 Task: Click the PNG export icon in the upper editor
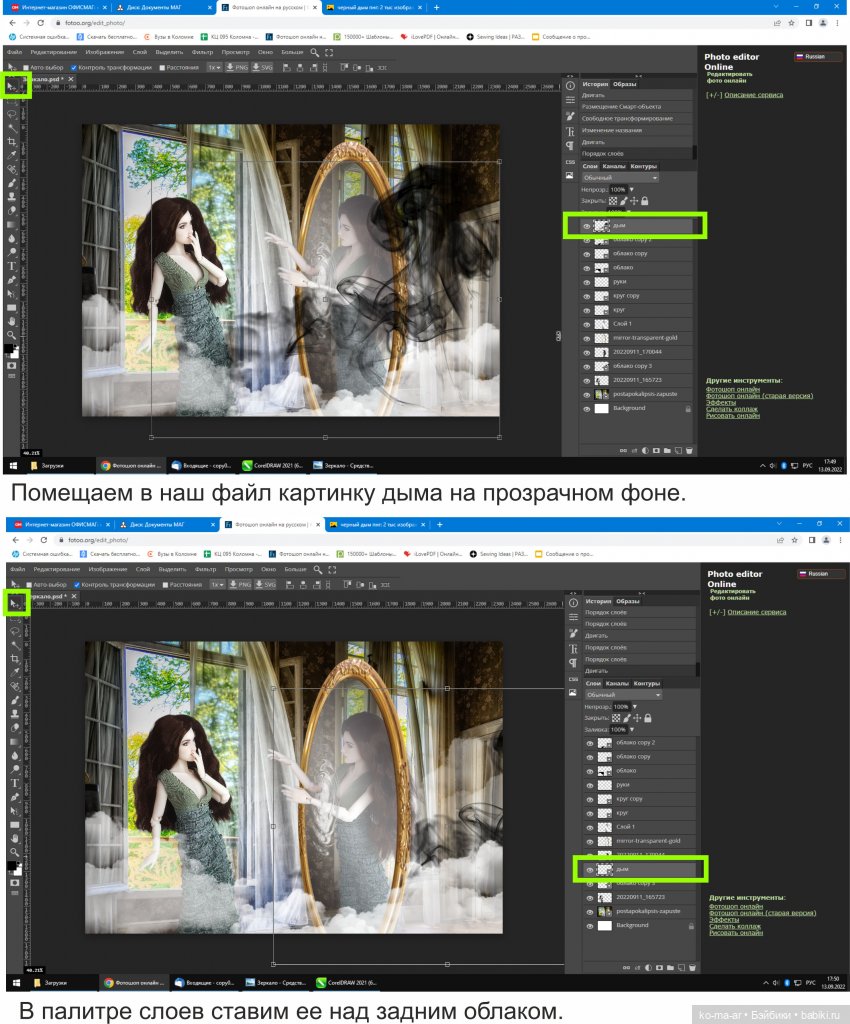pos(238,67)
